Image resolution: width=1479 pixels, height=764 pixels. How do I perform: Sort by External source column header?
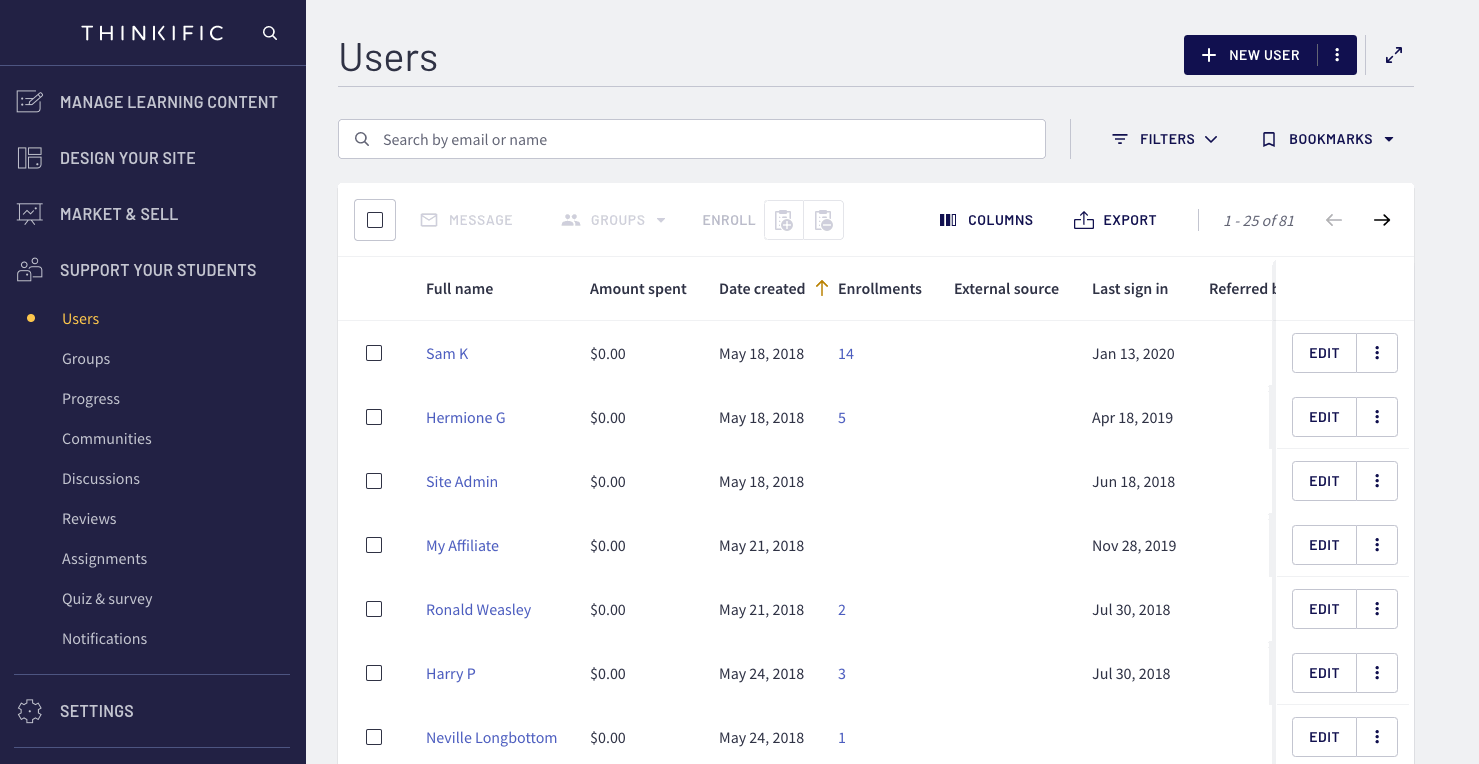pos(1006,289)
